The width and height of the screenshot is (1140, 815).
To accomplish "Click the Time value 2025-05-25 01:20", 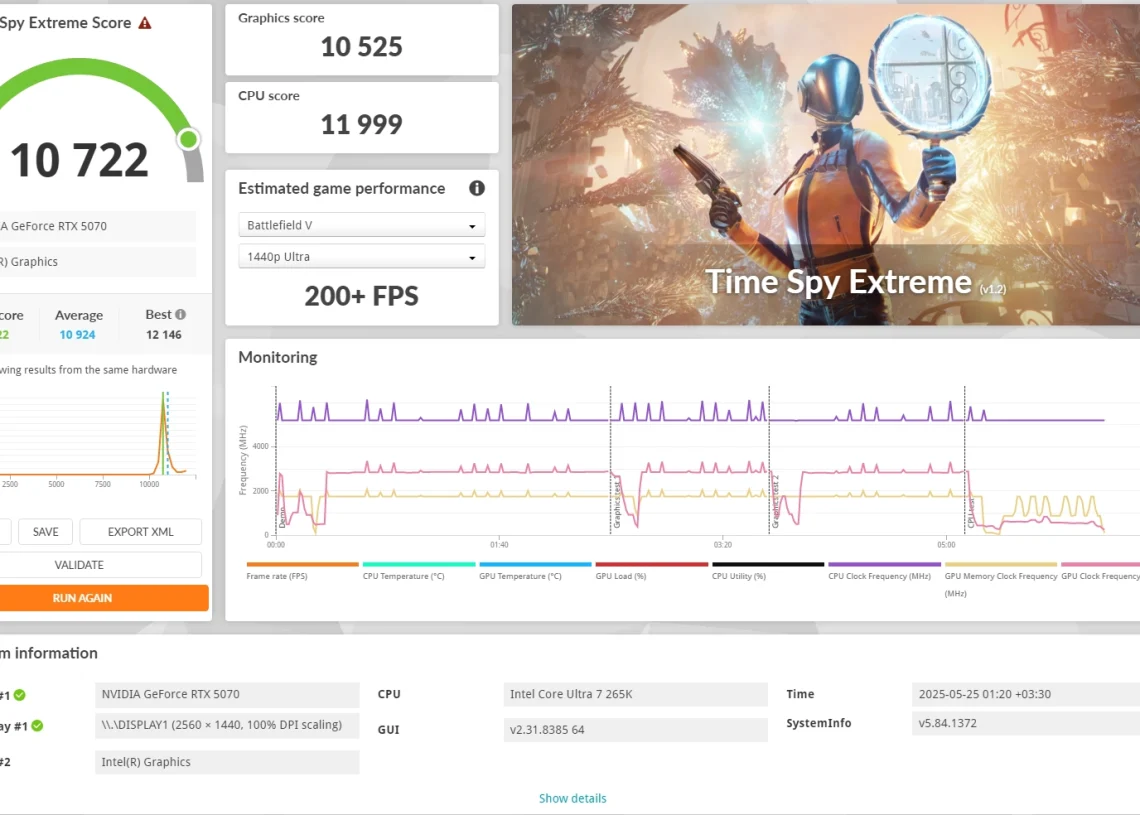I will point(1026,694).
